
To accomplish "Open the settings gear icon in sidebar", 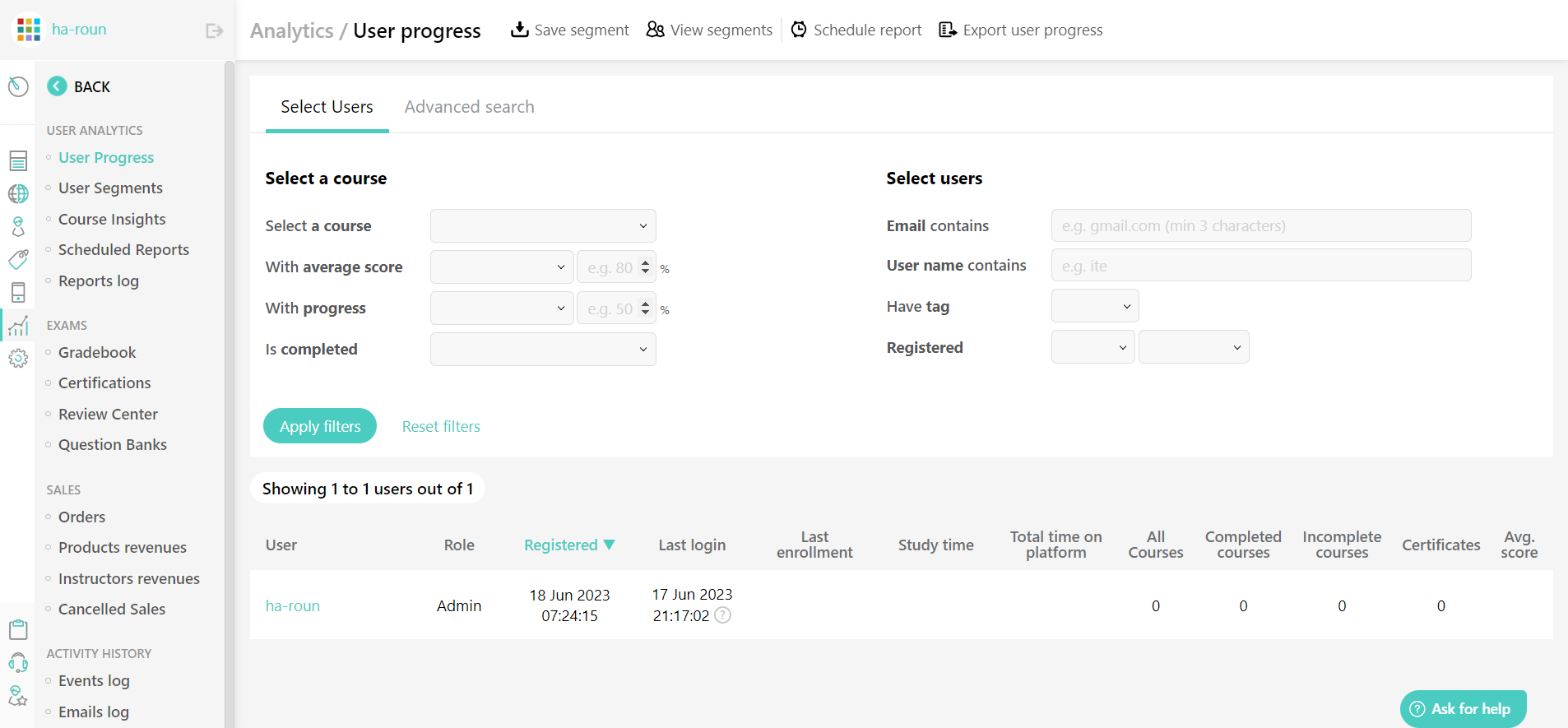I will point(18,358).
